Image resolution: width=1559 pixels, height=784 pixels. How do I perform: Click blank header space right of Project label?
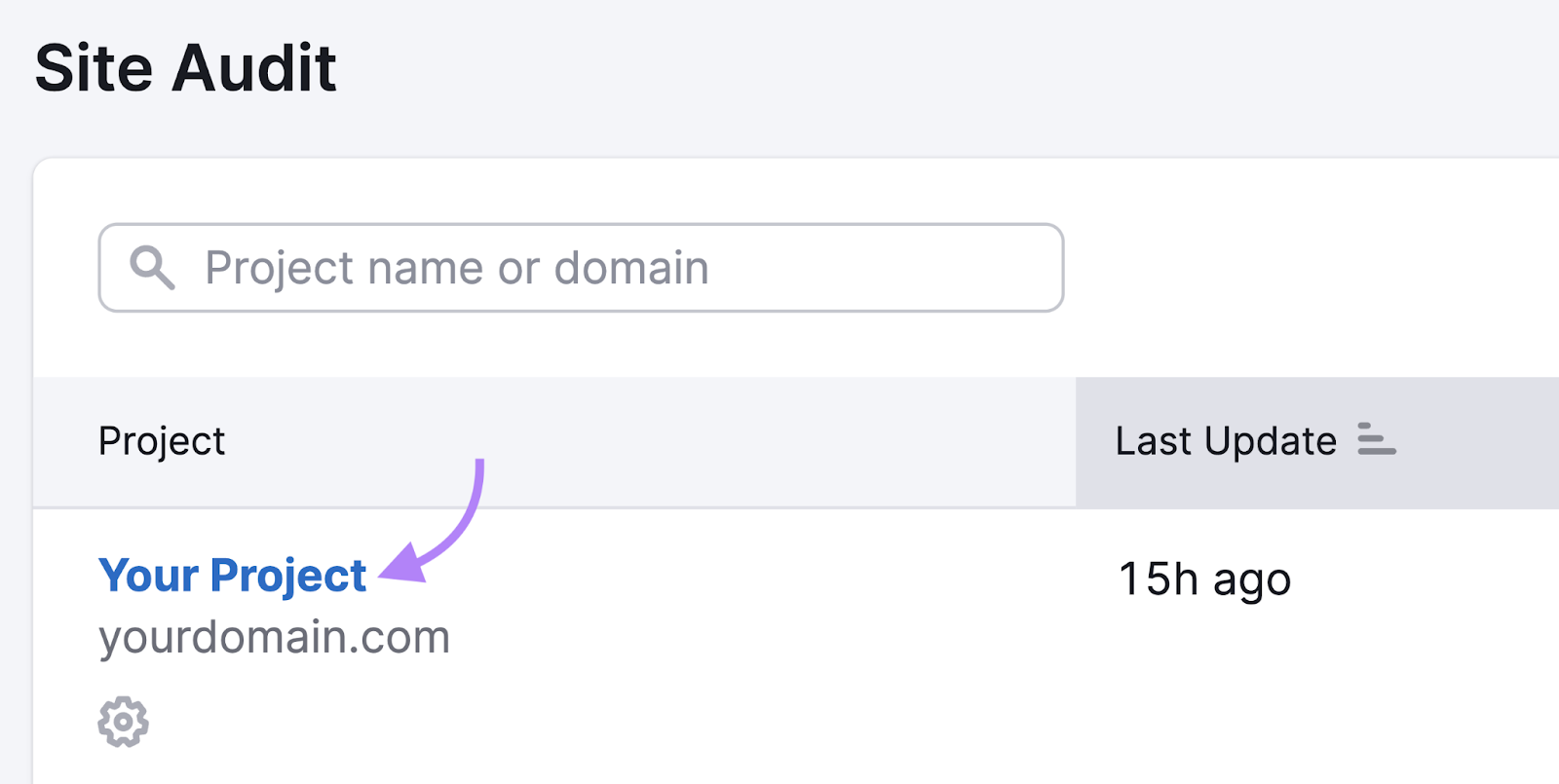pyautogui.click(x=643, y=442)
